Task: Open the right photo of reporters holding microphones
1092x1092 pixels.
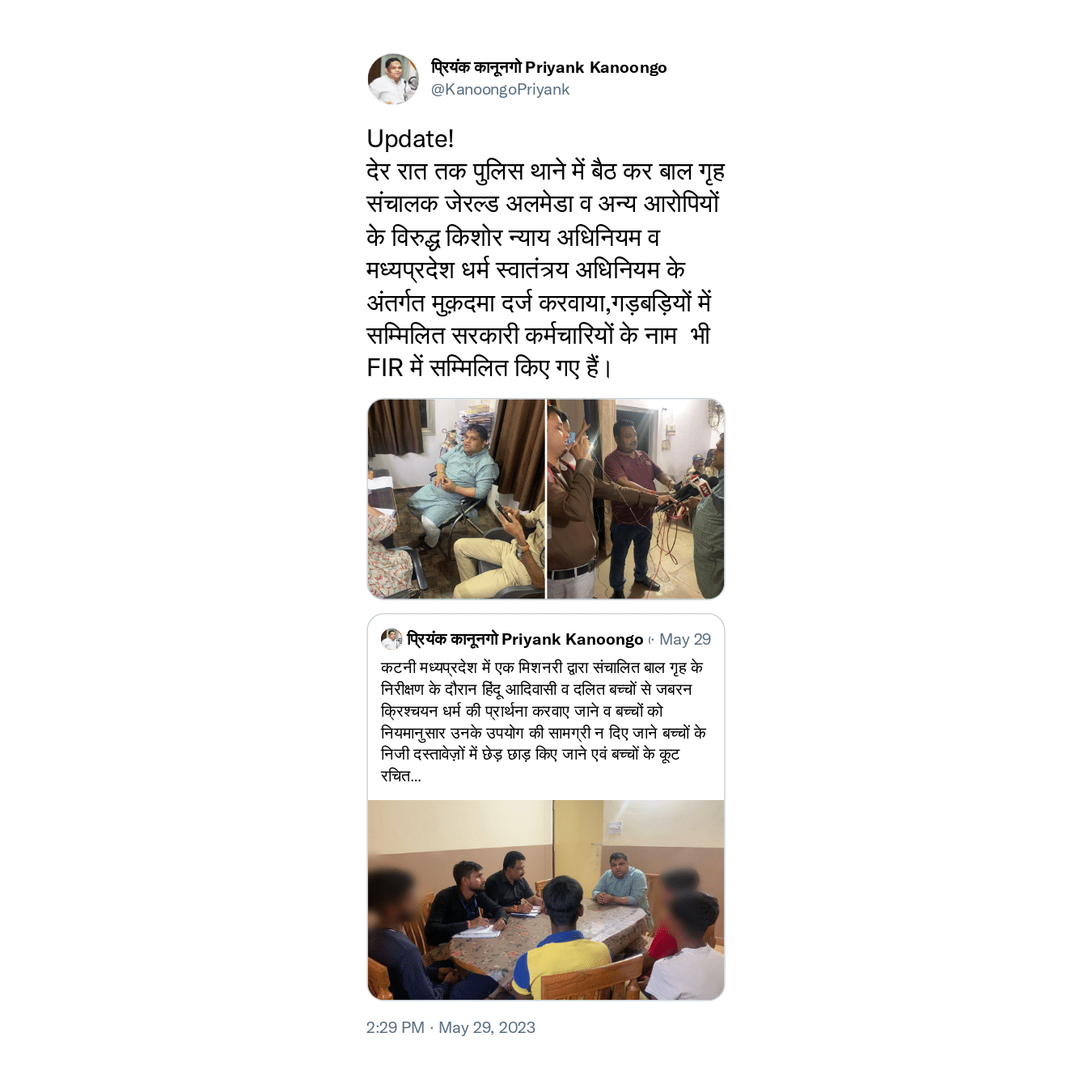Action: pyautogui.click(x=636, y=499)
